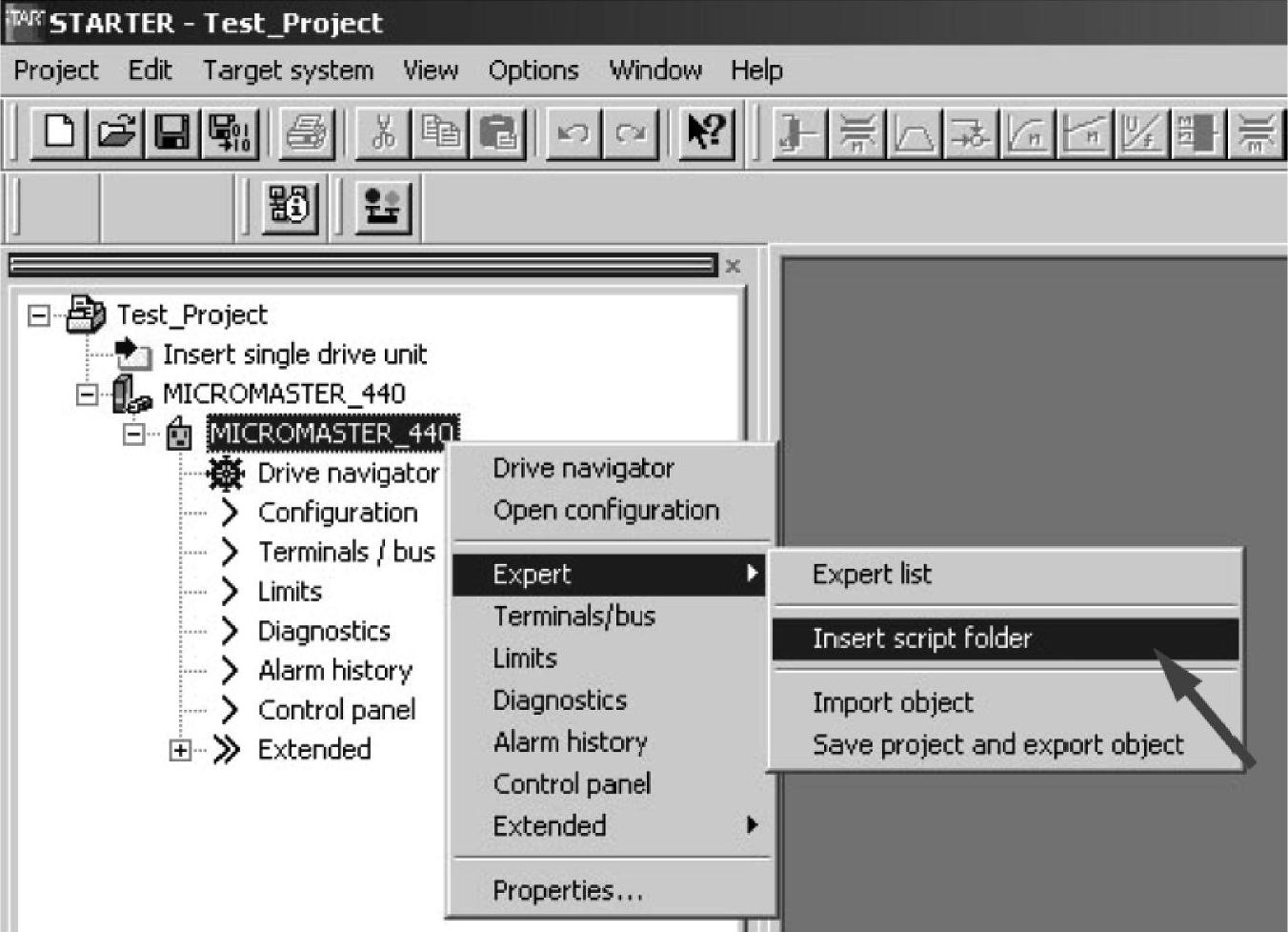The height and width of the screenshot is (932, 1288).
Task: Select Insert single drive unit
Action: (294, 355)
